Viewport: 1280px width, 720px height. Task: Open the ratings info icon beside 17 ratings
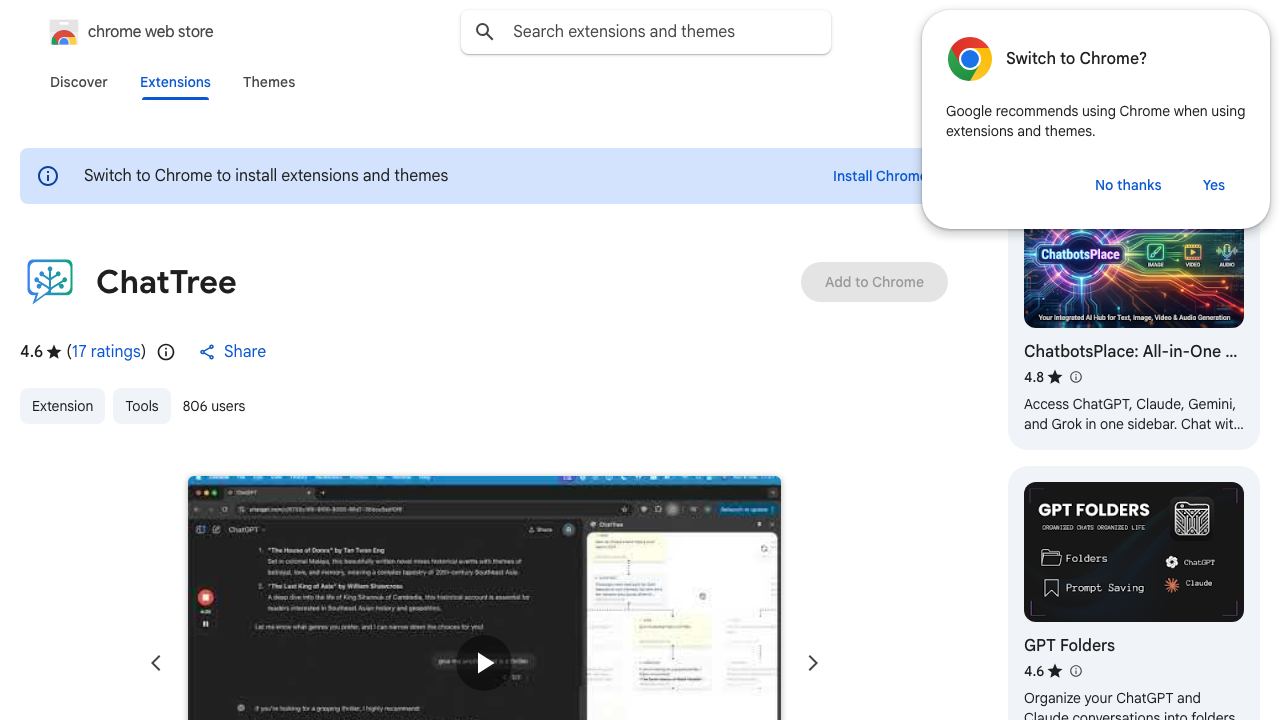tap(166, 352)
